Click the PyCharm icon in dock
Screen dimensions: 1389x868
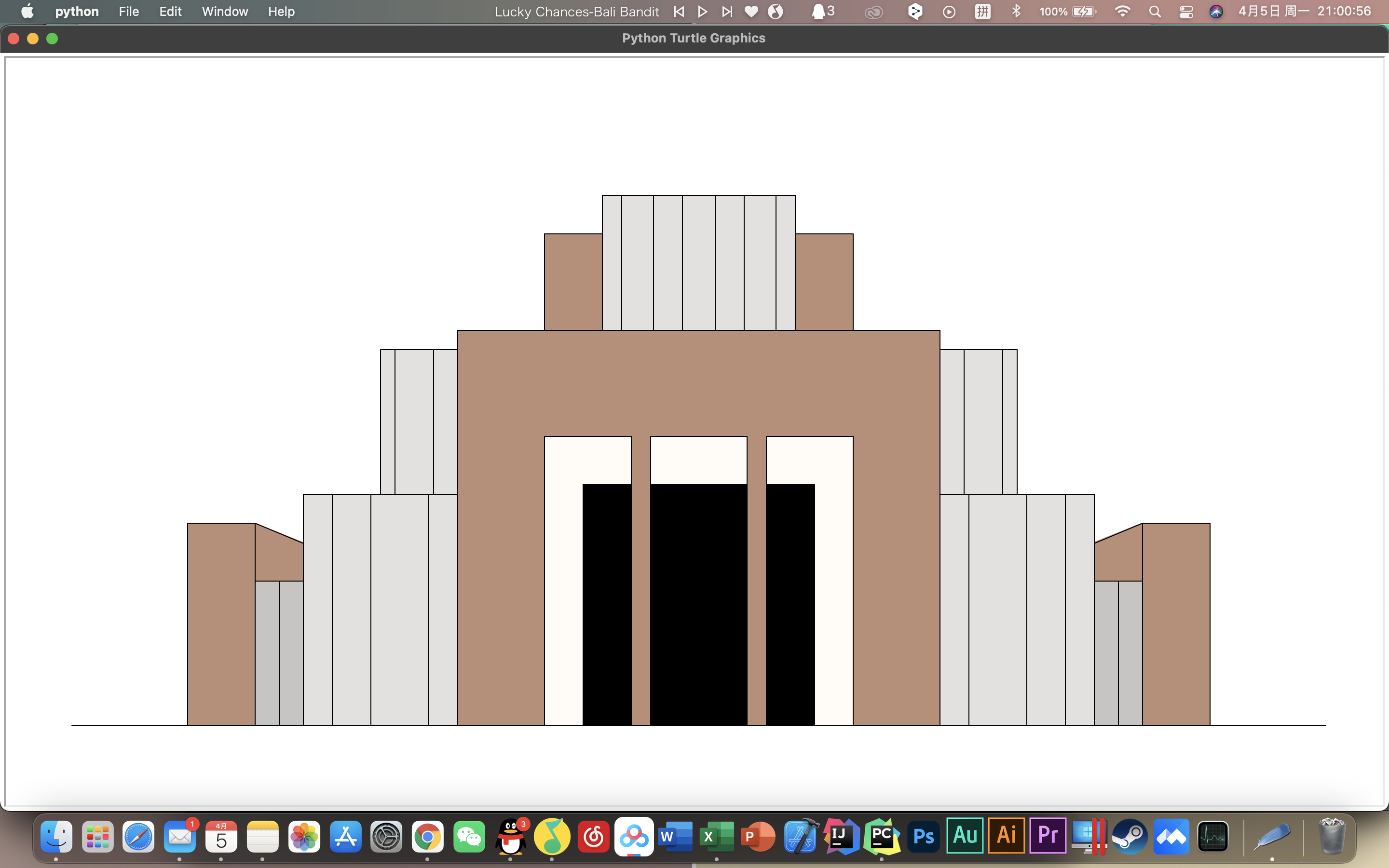tap(881, 836)
